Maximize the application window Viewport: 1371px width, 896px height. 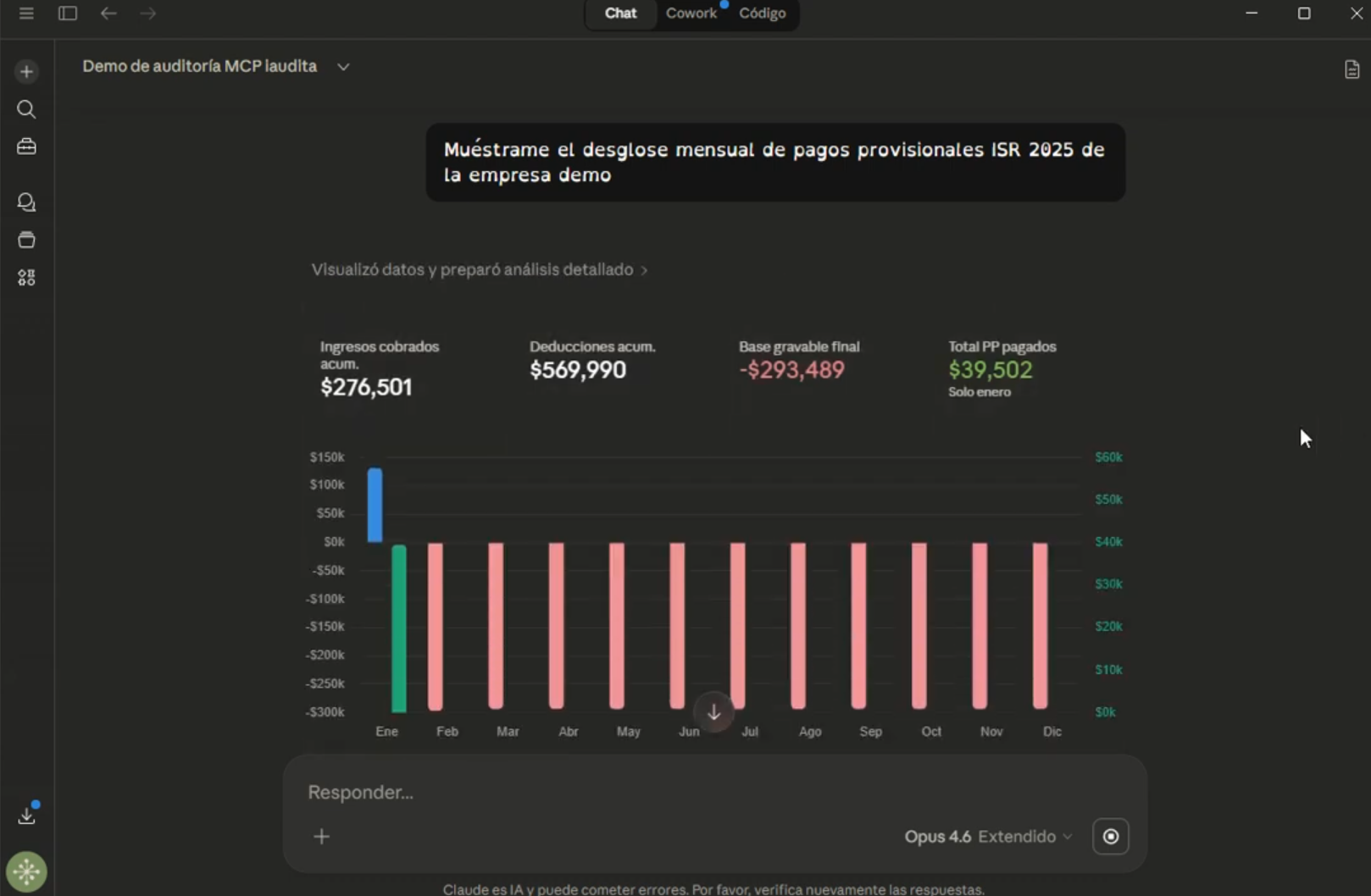point(1304,14)
